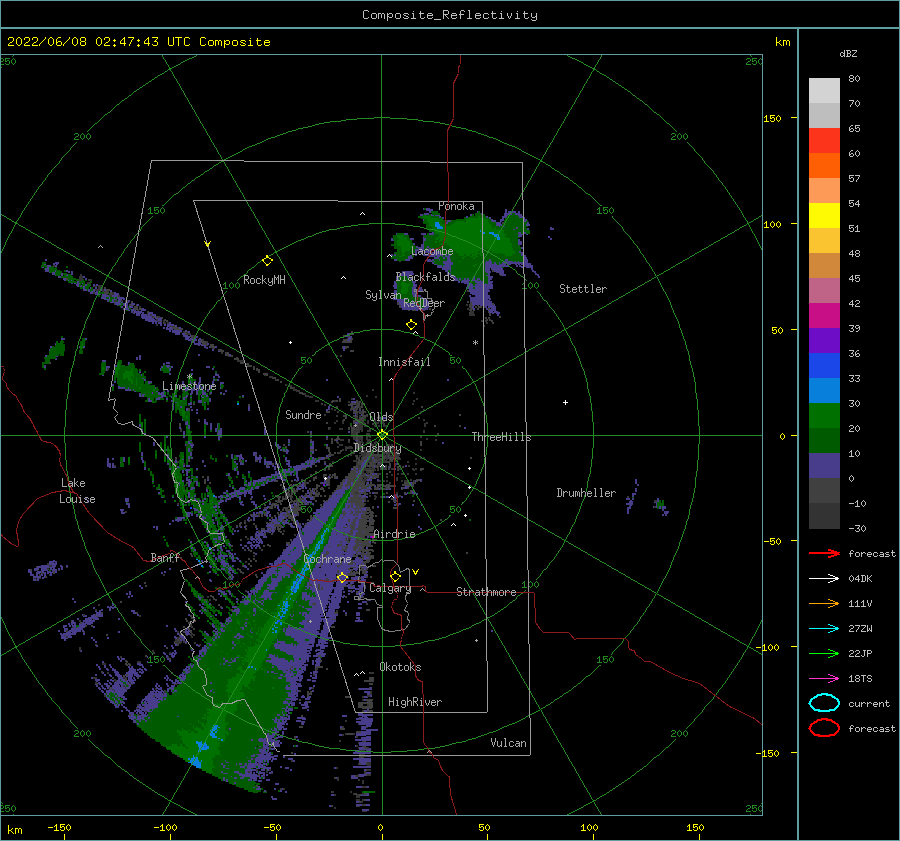Click the Vulcan label
Image resolution: width=900 pixels, height=841 pixels.
coord(508,743)
